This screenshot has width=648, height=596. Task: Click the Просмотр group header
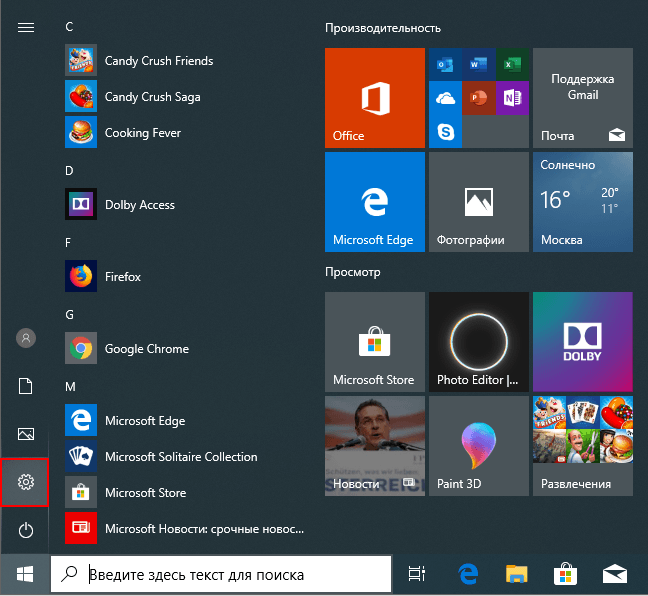coord(353,272)
